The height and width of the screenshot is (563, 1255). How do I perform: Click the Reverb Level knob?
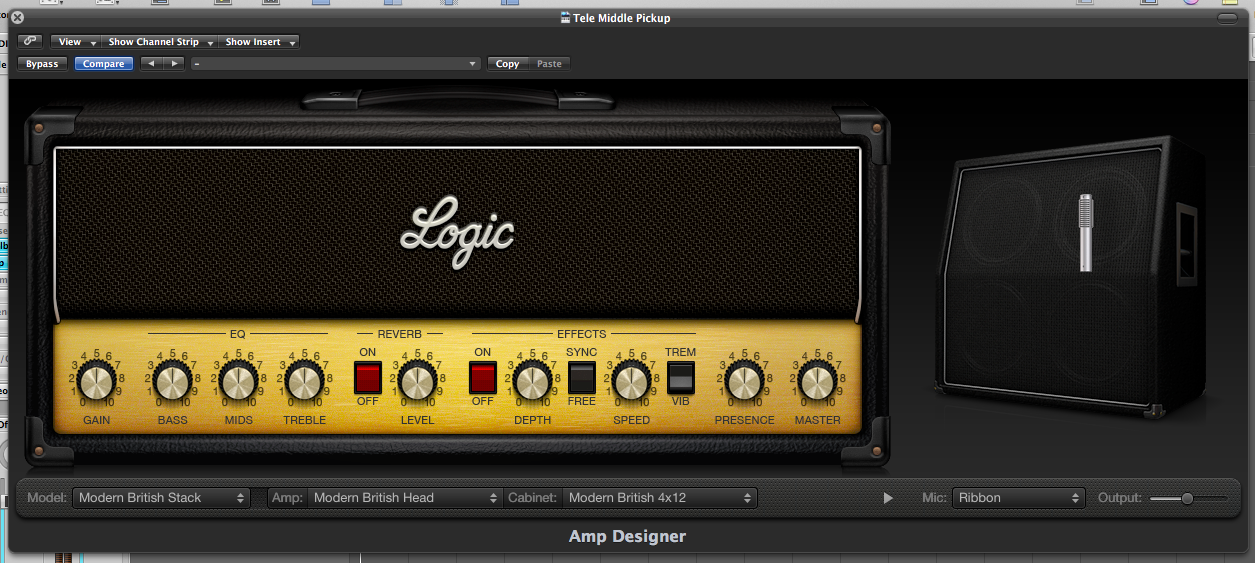coord(417,382)
